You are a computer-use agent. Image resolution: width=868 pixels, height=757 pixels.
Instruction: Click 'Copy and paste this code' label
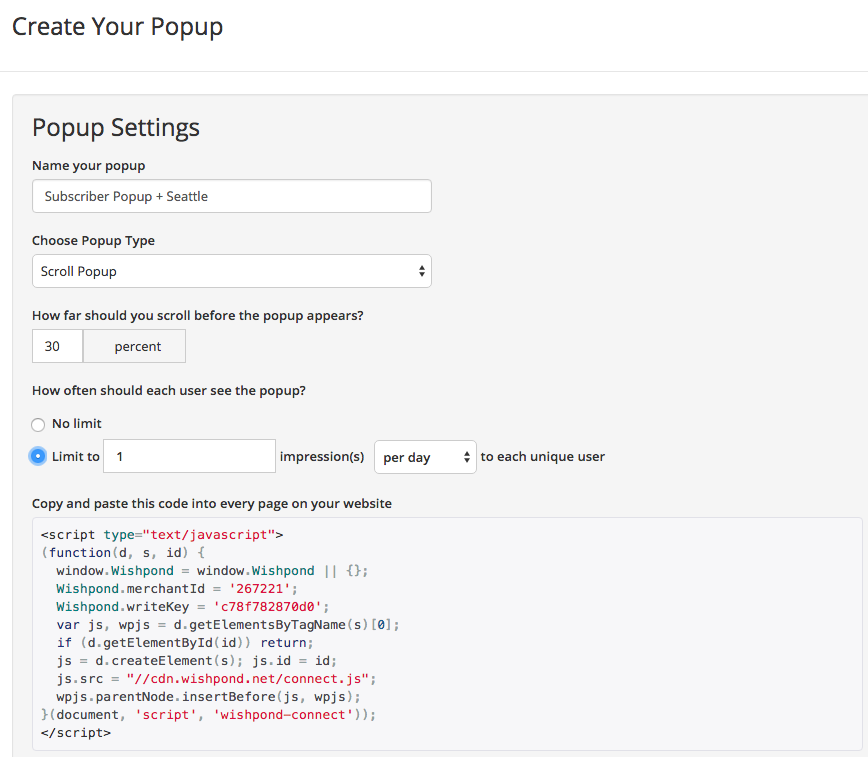[x=212, y=503]
